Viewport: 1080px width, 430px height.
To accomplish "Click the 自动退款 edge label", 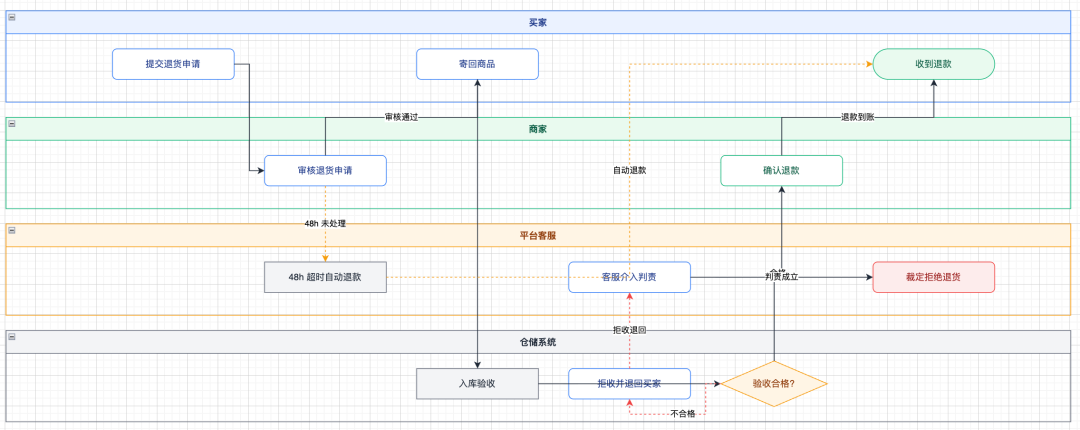I will [x=630, y=170].
